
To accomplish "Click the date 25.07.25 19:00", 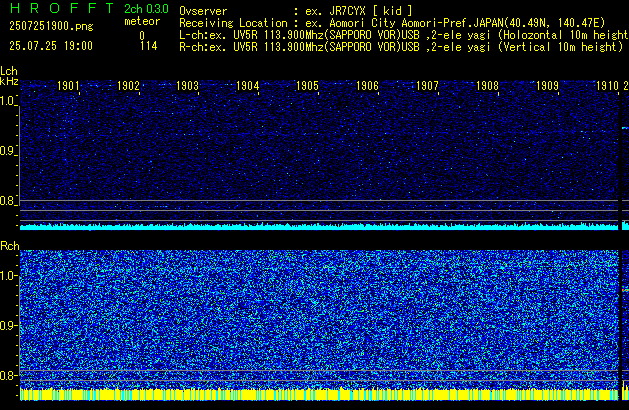I will 51,46.
